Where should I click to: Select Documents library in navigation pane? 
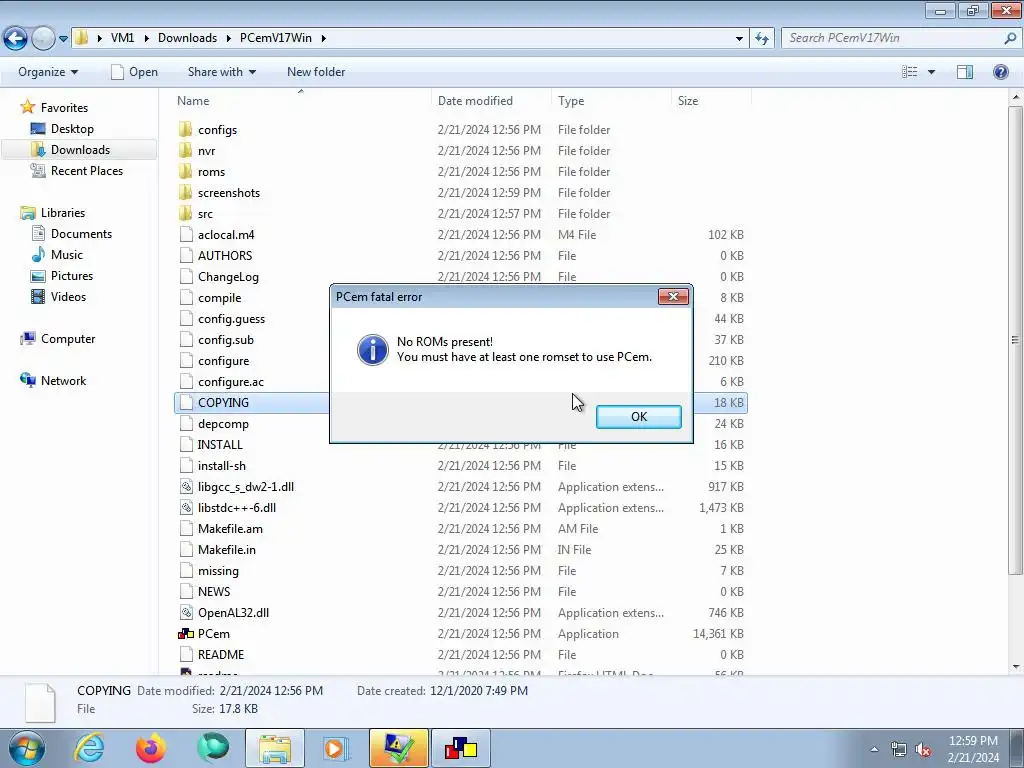pos(81,234)
